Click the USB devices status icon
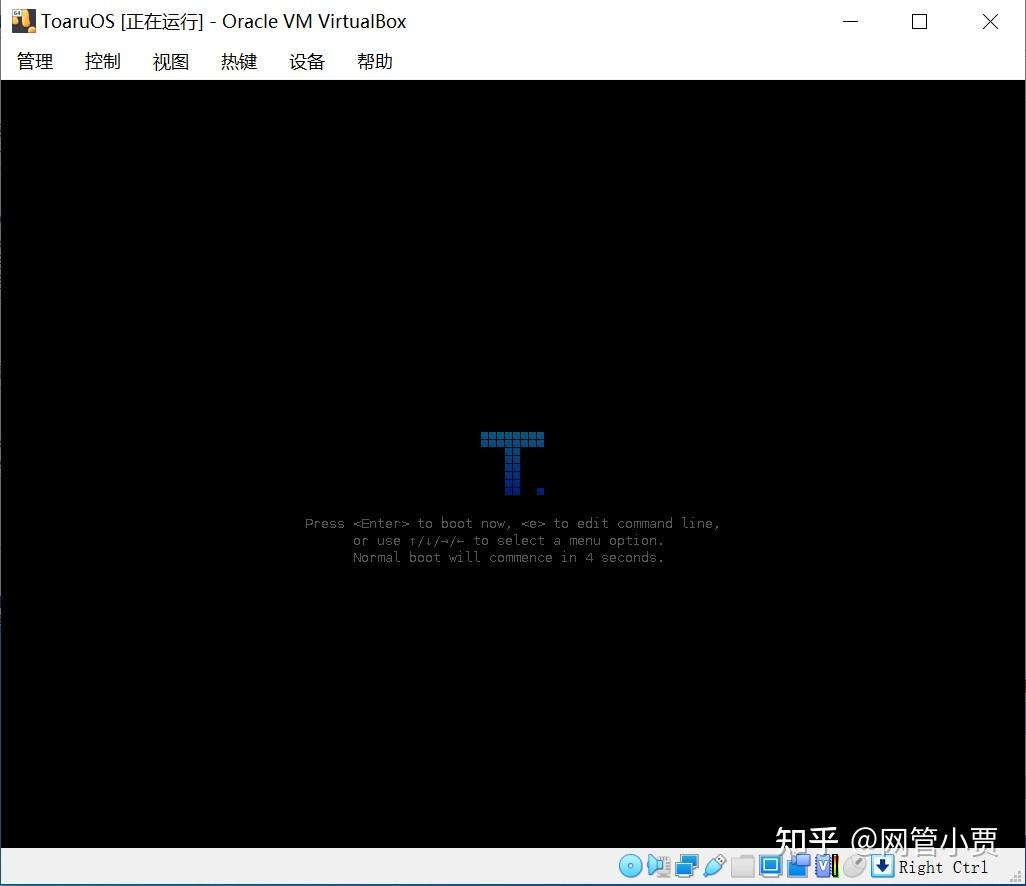The width and height of the screenshot is (1026, 886). (715, 865)
